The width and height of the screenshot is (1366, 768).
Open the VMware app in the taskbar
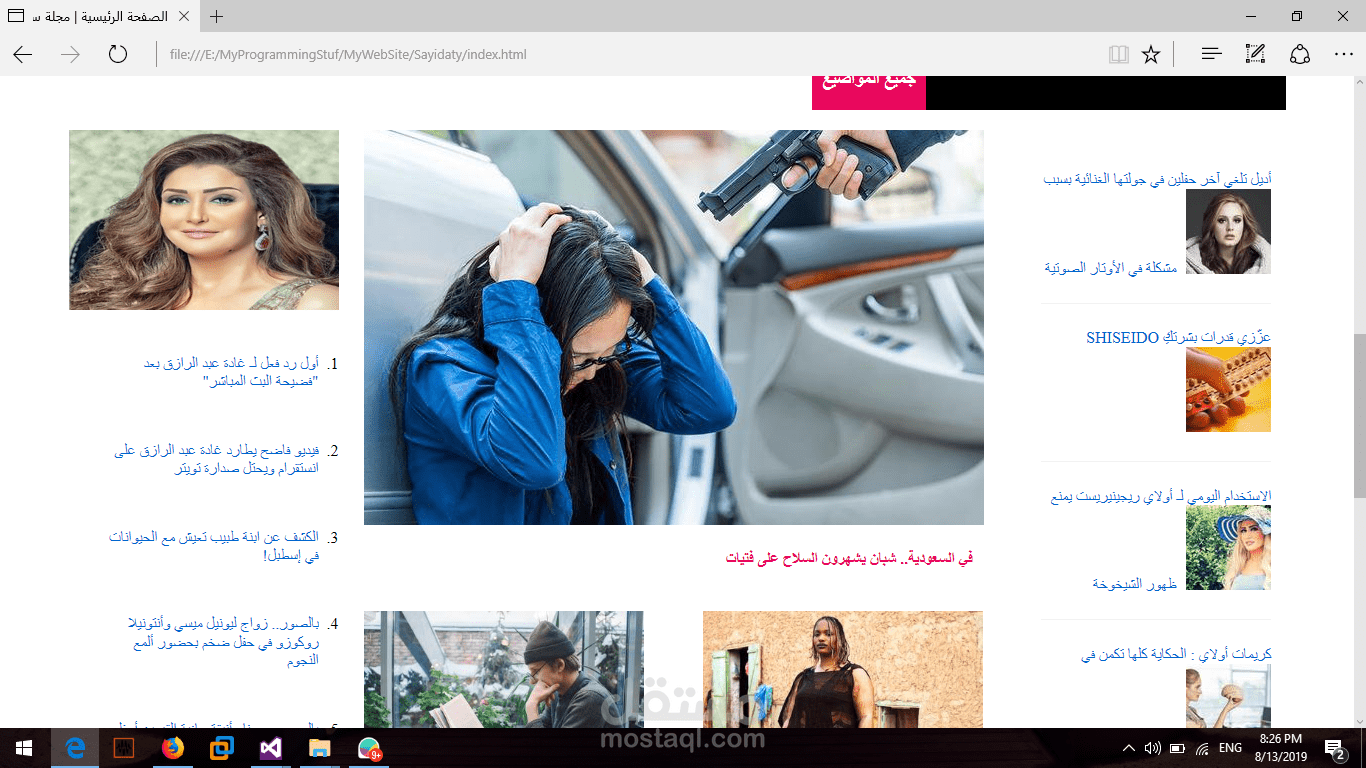pyautogui.click(x=222, y=748)
